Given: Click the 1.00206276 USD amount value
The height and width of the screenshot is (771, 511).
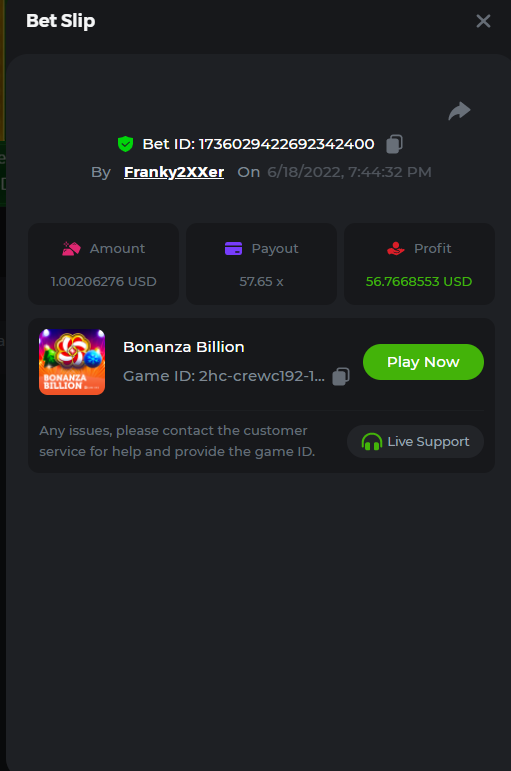Looking at the screenshot, I should (104, 282).
